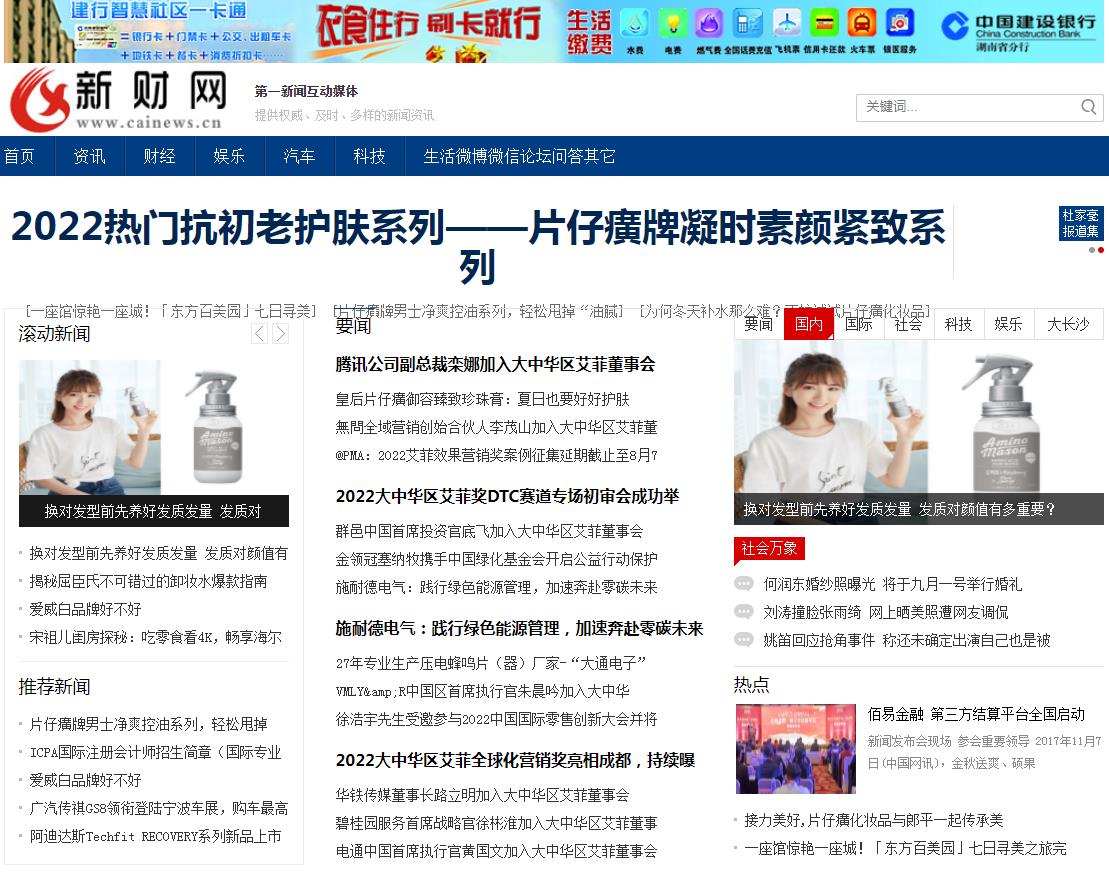
Task: Switch to the 要闻 tab at right panel
Action: (759, 324)
